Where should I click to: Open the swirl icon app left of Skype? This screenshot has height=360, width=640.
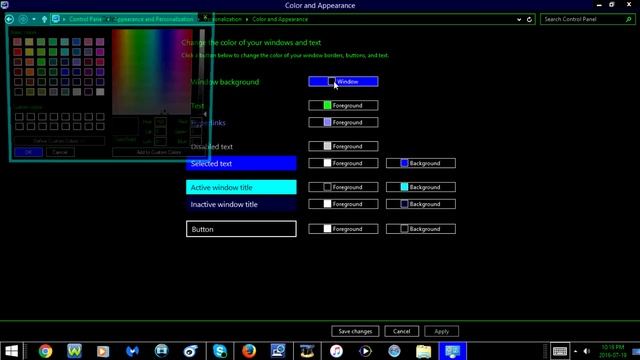(191, 351)
